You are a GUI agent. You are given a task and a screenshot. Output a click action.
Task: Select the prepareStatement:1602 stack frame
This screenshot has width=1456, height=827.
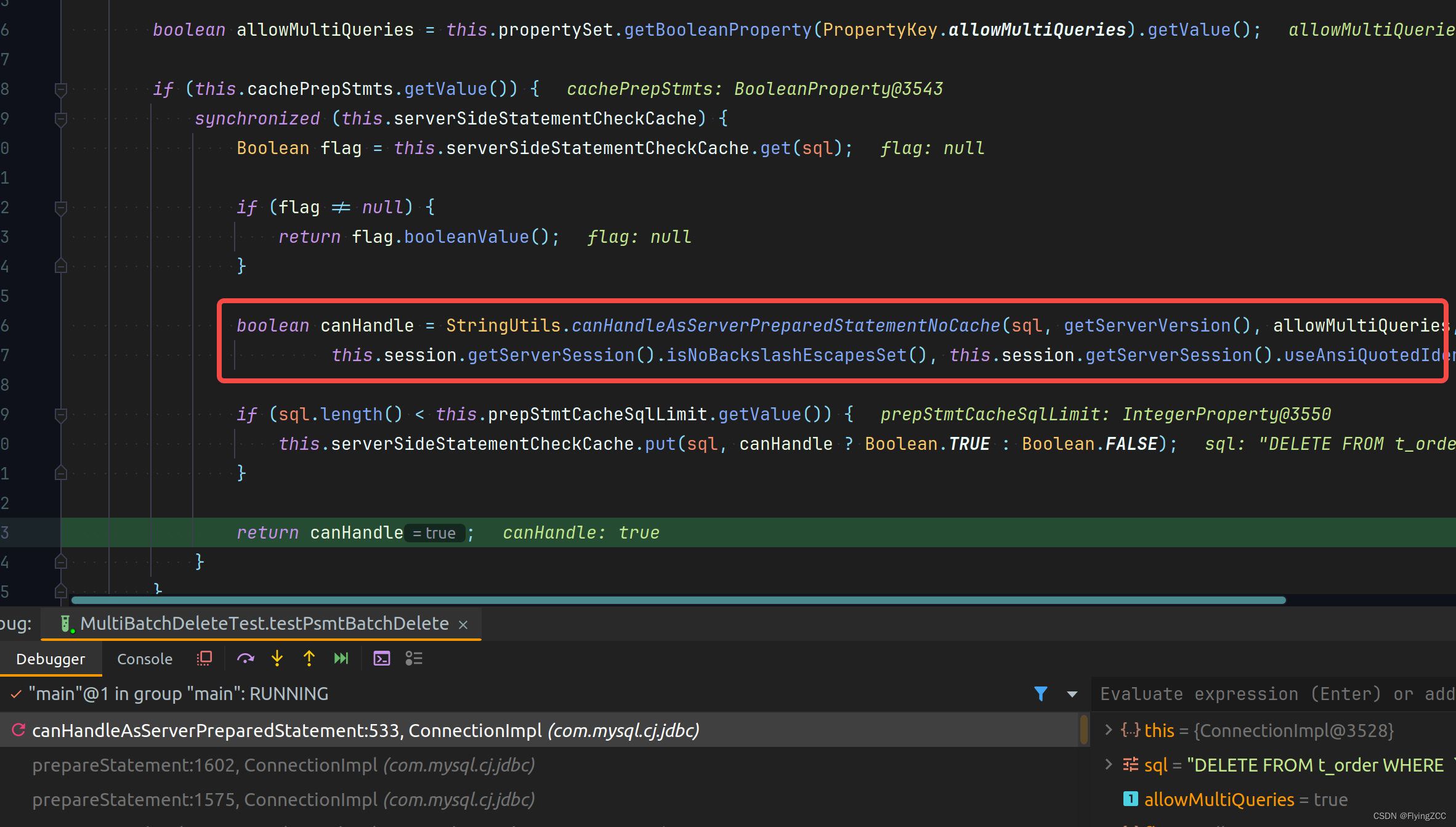(544, 765)
